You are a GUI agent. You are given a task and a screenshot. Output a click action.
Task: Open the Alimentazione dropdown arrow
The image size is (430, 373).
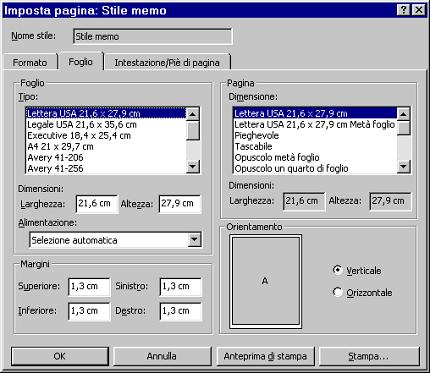tap(194, 240)
